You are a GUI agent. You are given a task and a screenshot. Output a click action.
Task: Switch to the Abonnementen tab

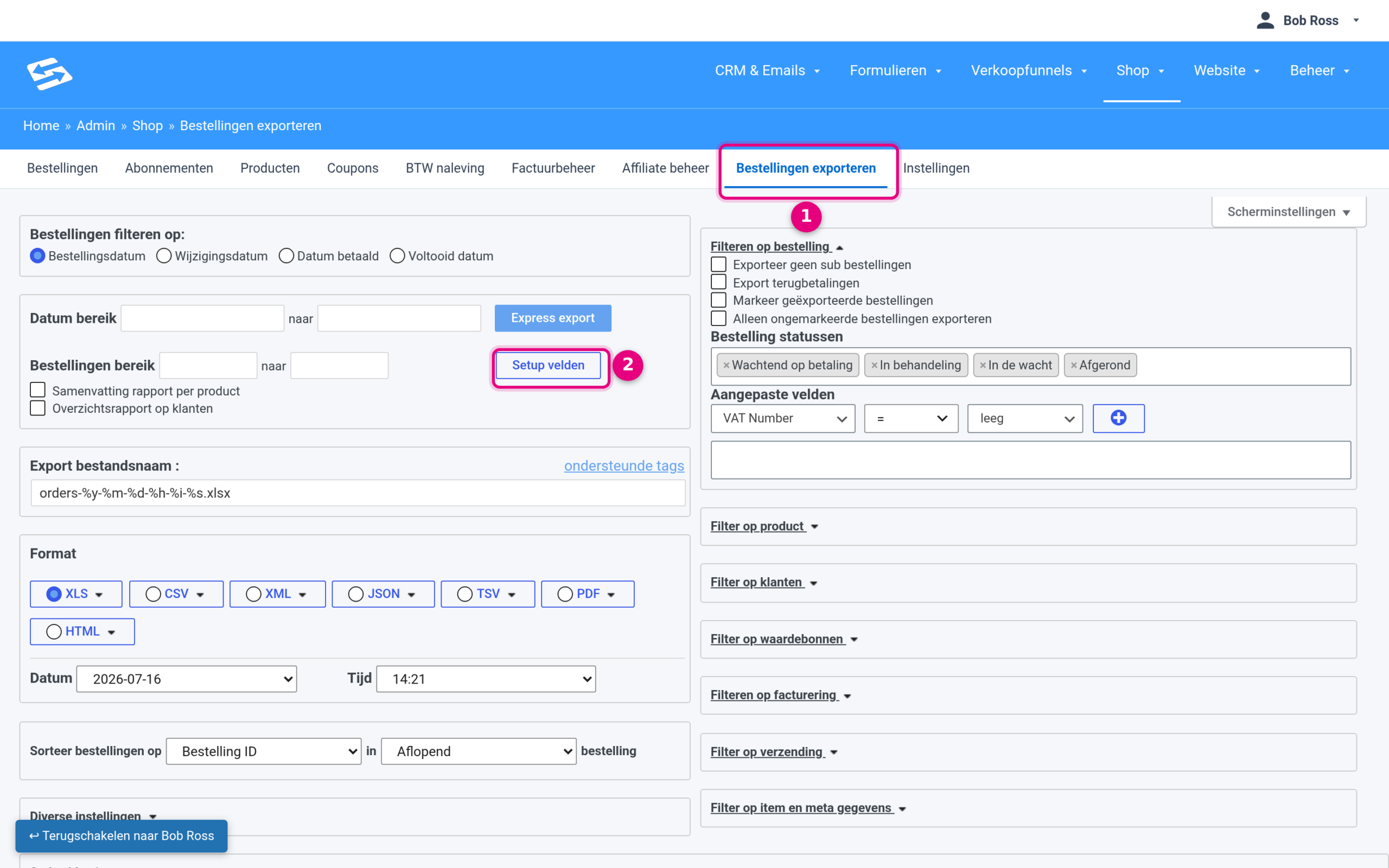[169, 168]
